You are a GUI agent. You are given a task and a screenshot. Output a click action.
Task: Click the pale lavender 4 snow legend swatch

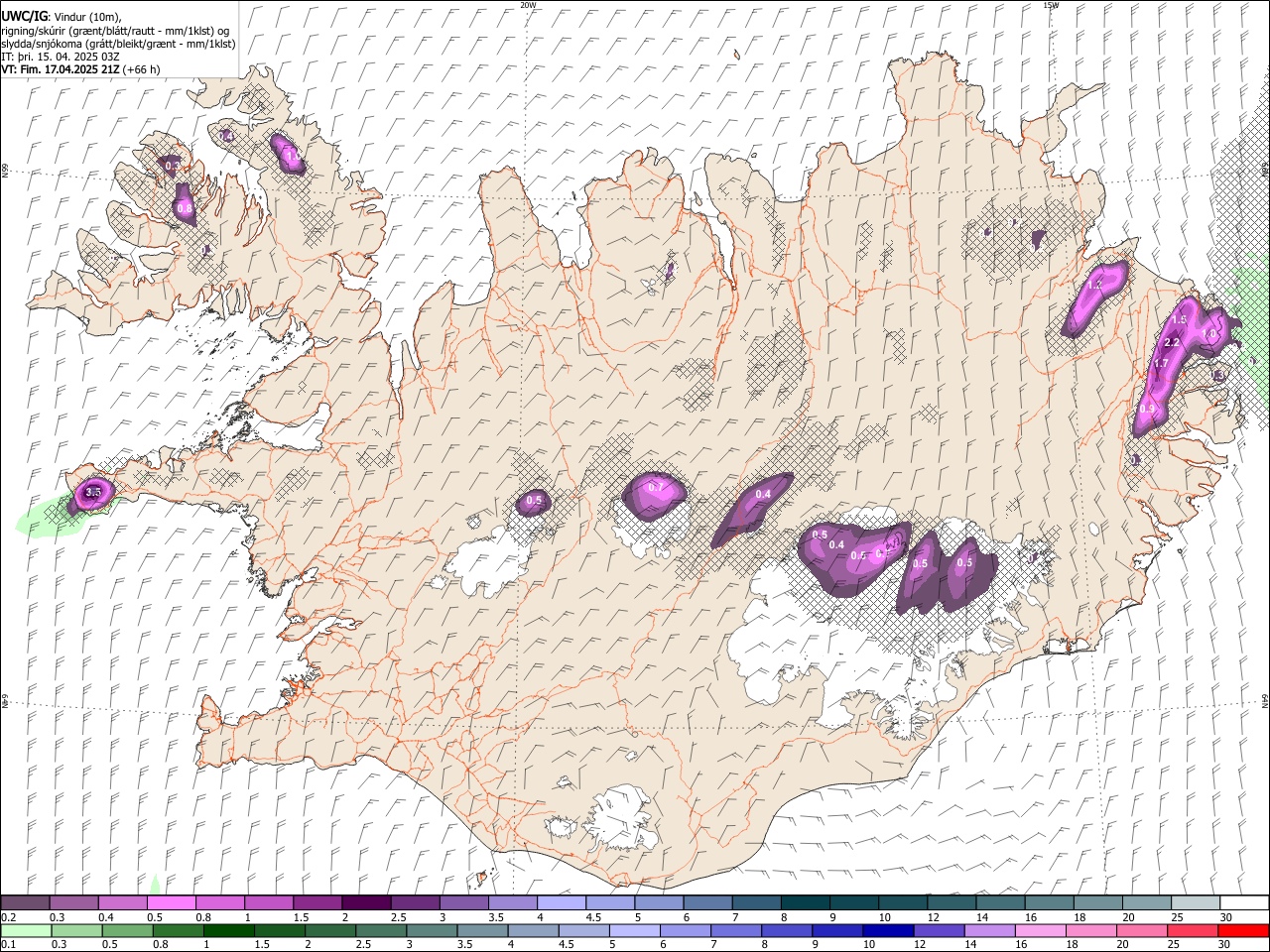562,903
